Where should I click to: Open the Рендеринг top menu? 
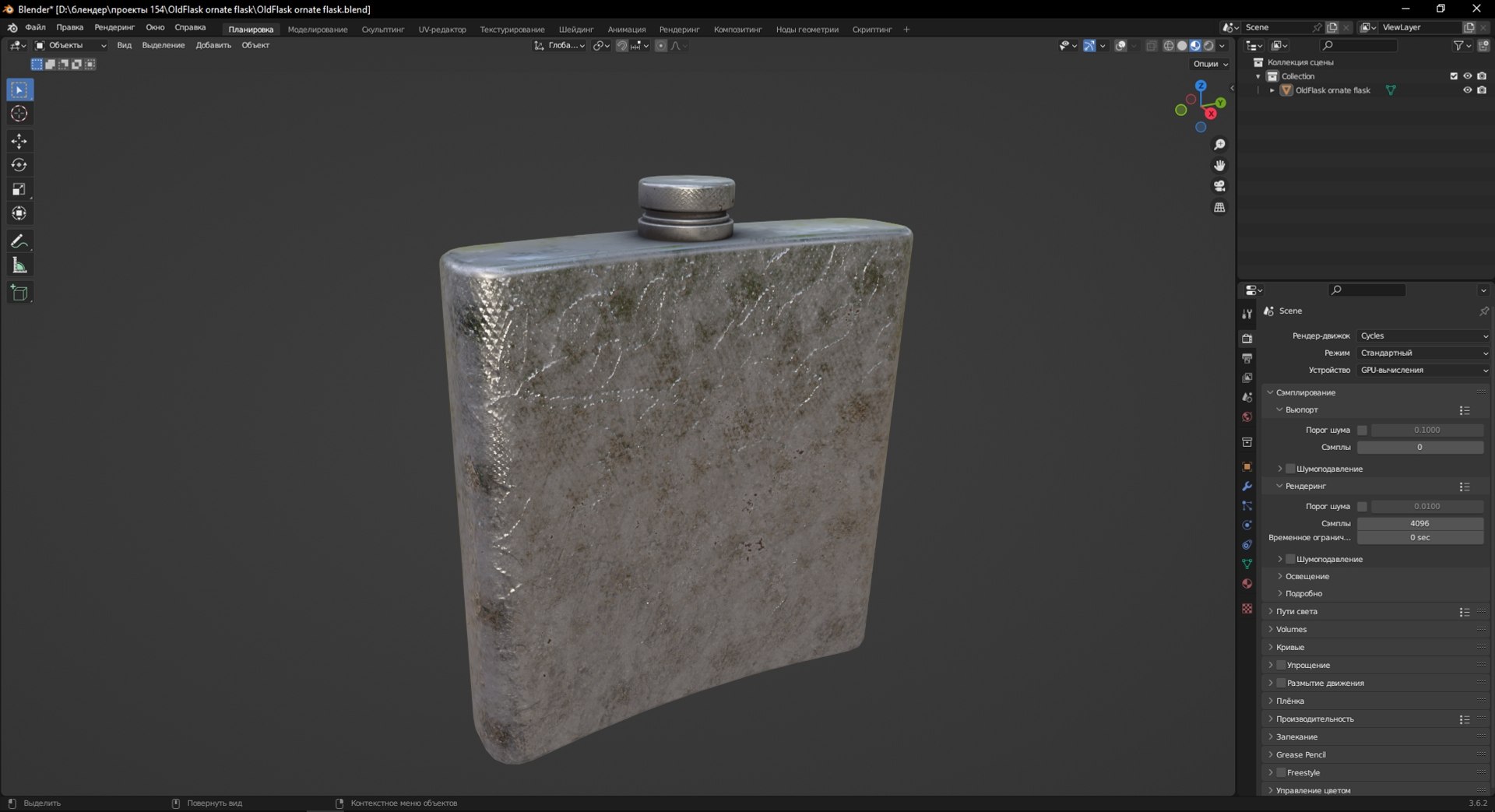pyautogui.click(x=114, y=27)
